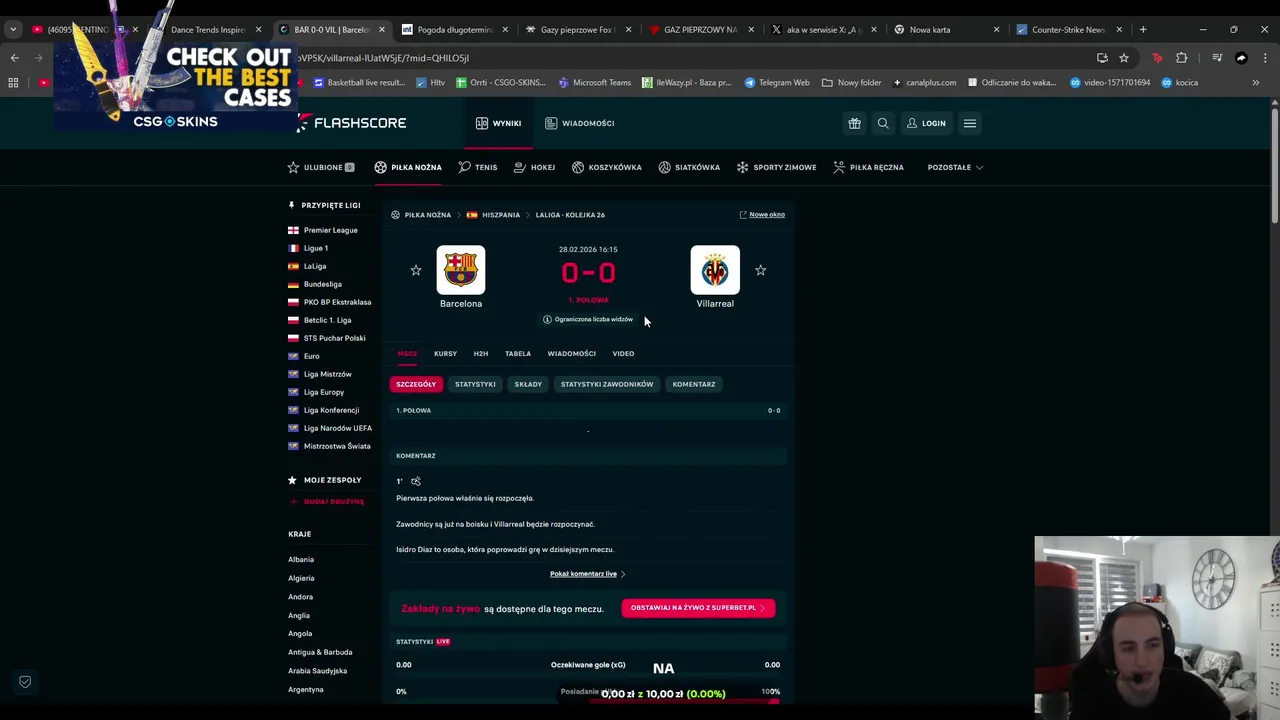Open Albania in countries list
Image resolution: width=1280 pixels, height=720 pixels.
(301, 559)
